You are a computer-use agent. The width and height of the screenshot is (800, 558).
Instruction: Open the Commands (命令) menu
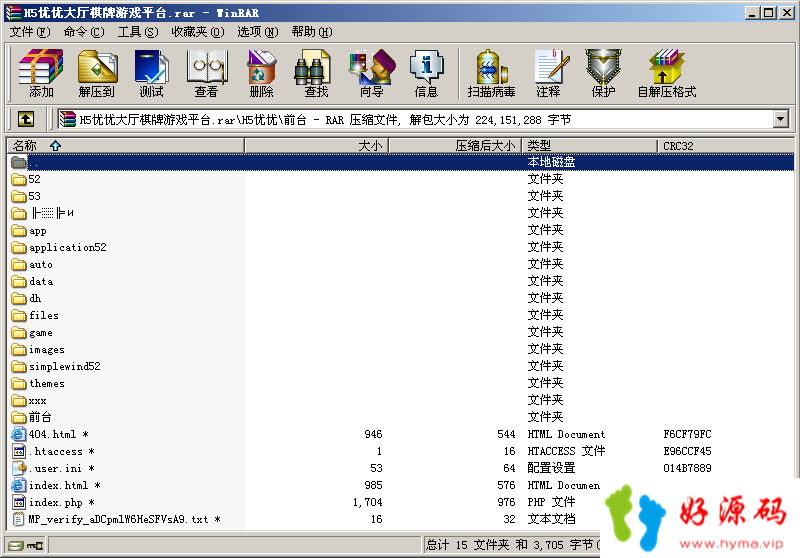[x=84, y=32]
